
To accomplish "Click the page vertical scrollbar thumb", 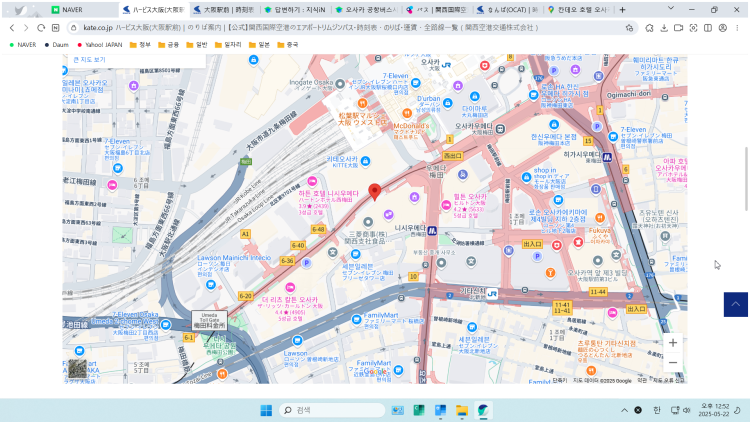I will [746, 178].
